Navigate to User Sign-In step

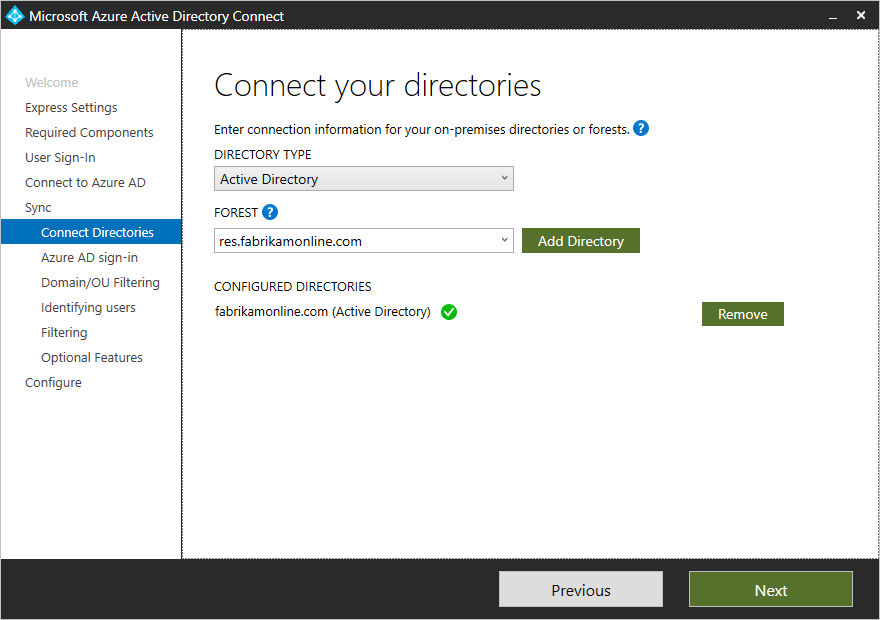point(60,158)
